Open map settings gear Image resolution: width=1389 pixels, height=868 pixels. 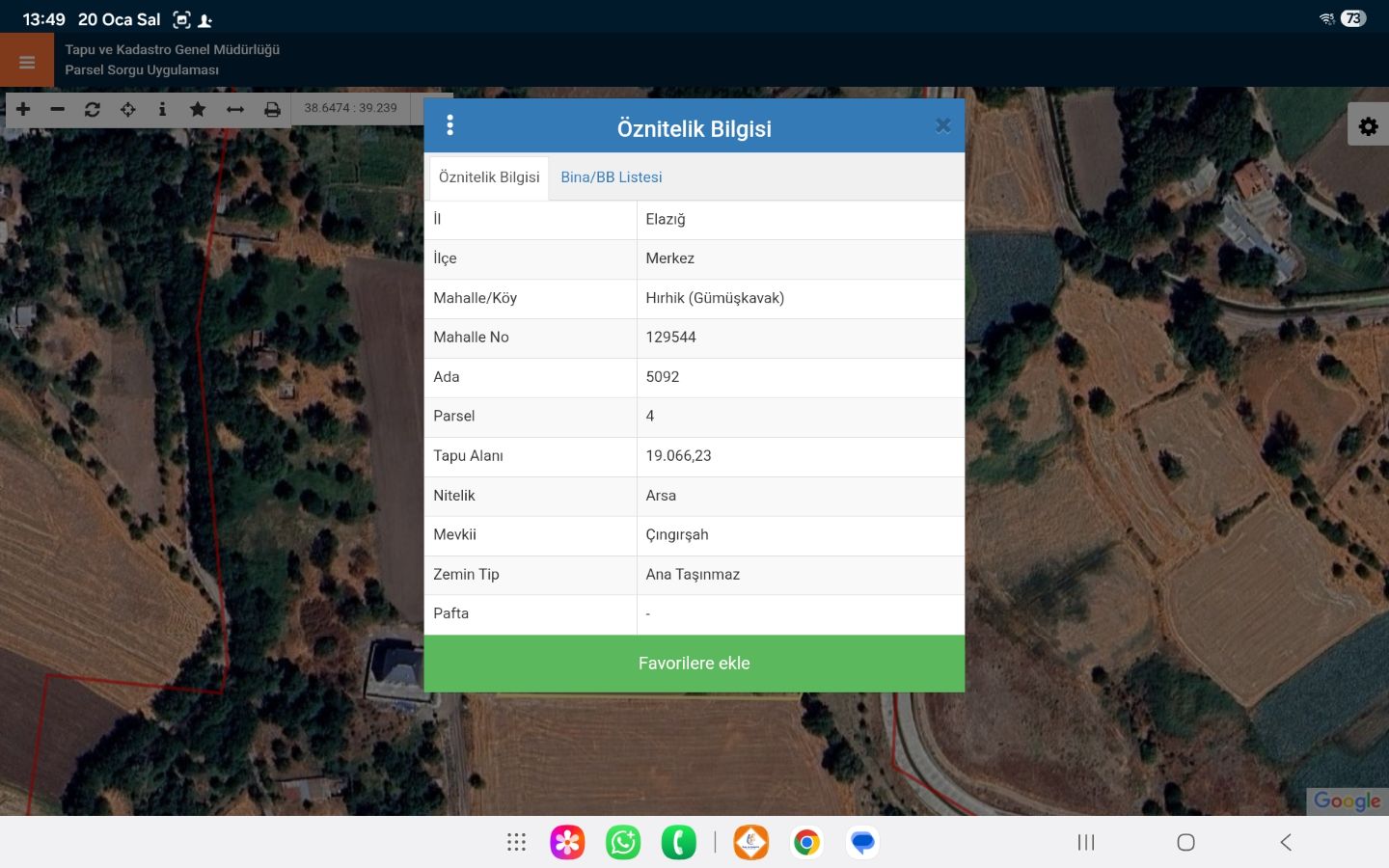click(x=1368, y=125)
